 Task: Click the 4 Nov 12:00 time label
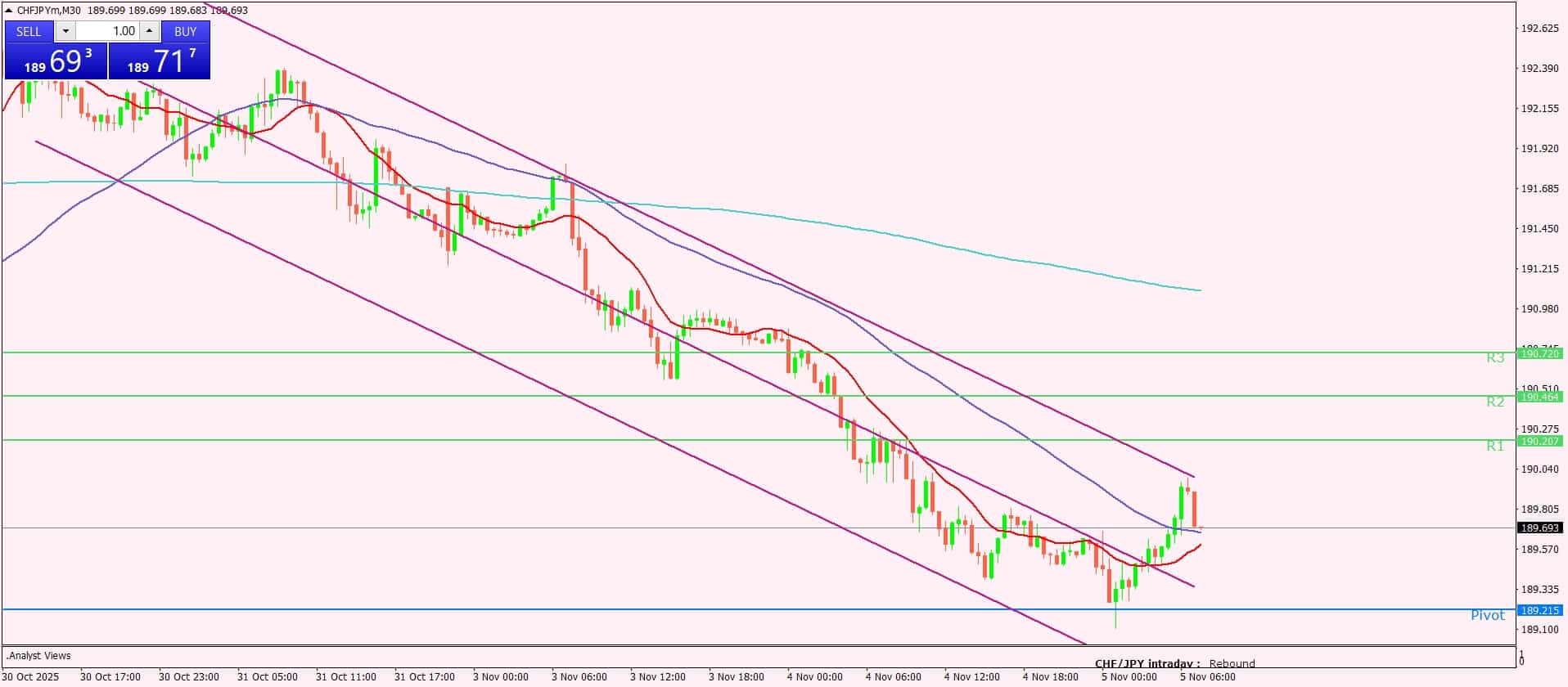(972, 676)
